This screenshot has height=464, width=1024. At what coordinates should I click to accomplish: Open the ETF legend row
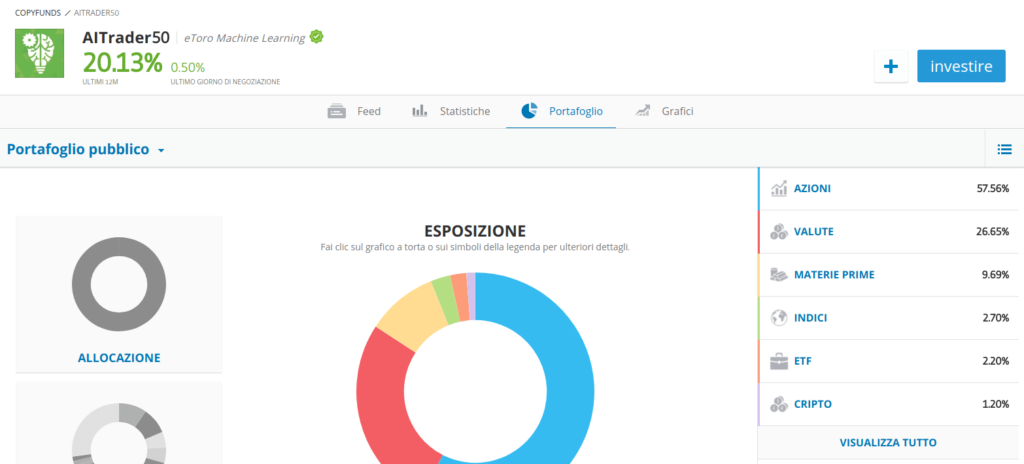888,361
